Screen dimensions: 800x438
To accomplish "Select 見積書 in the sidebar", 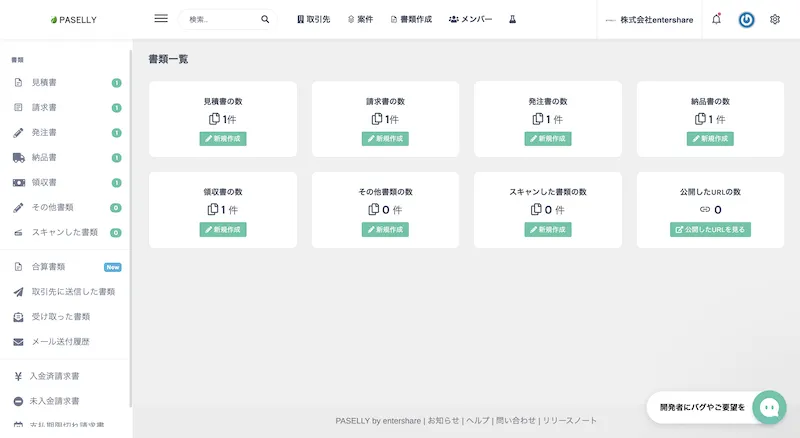I will (44, 83).
